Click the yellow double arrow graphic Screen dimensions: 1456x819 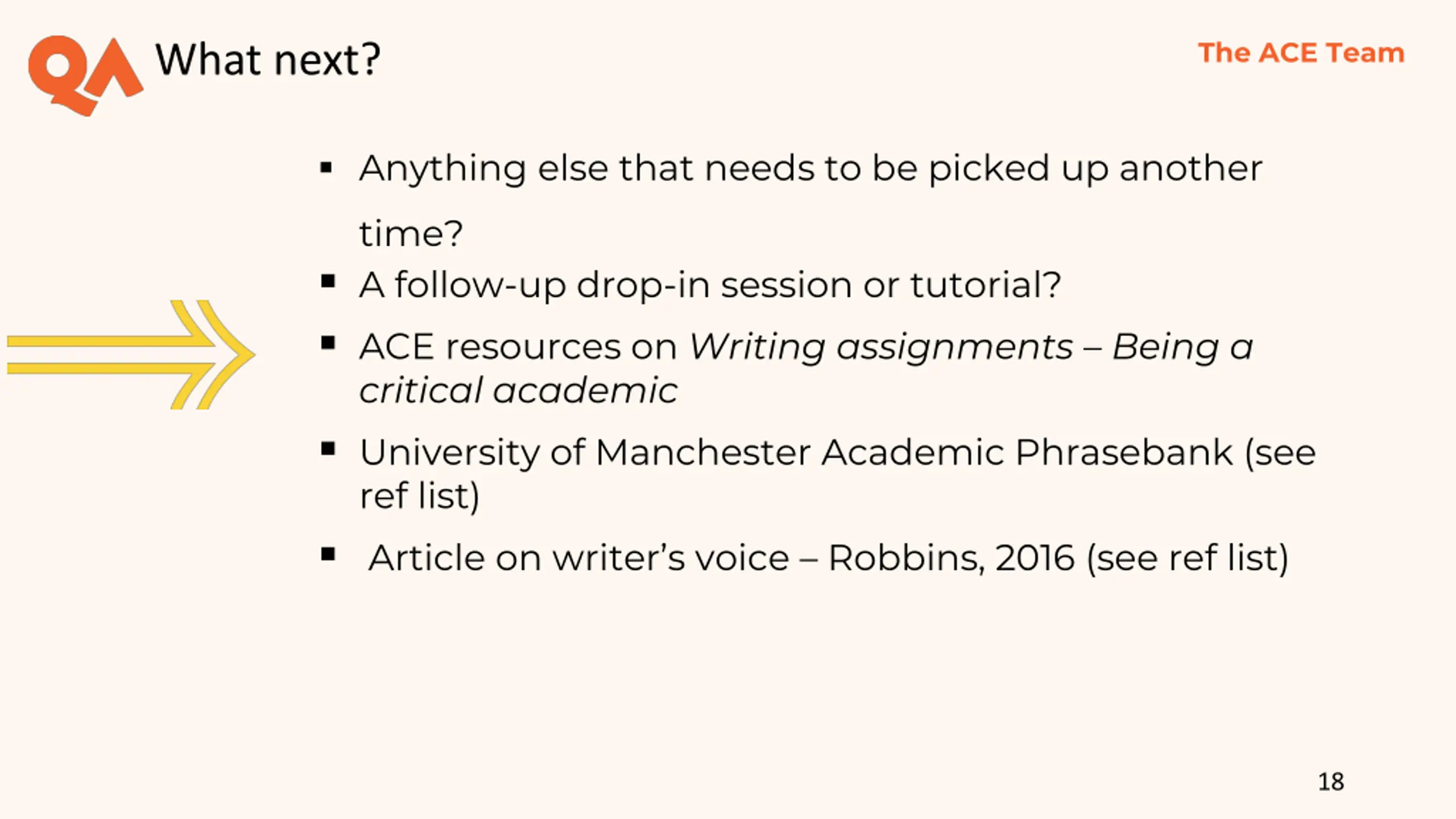point(131,355)
